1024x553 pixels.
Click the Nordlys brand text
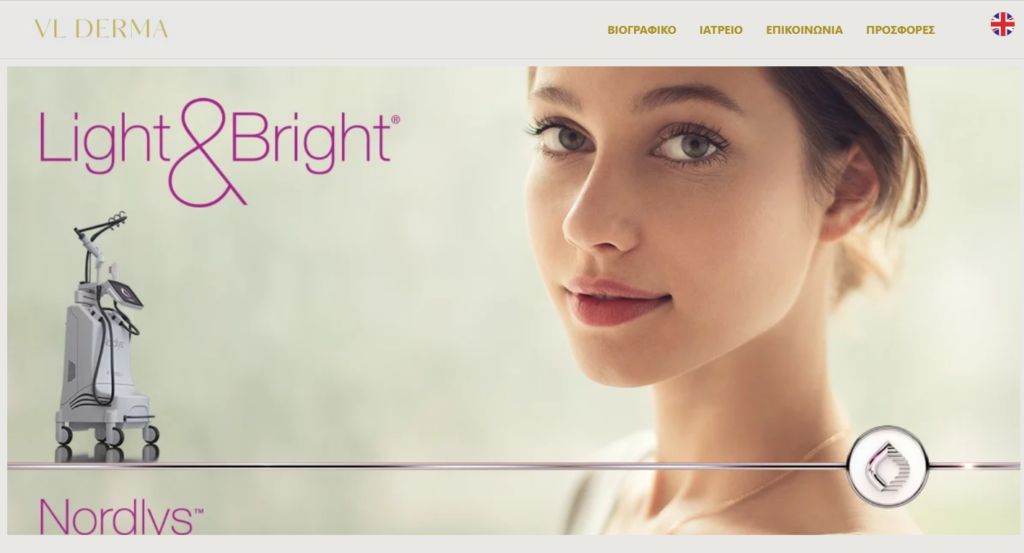pos(116,516)
